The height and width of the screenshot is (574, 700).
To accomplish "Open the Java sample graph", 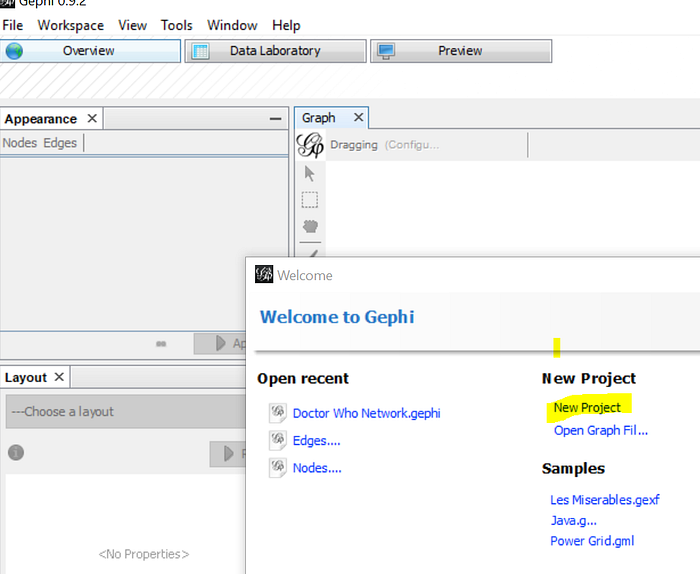I will (574, 520).
